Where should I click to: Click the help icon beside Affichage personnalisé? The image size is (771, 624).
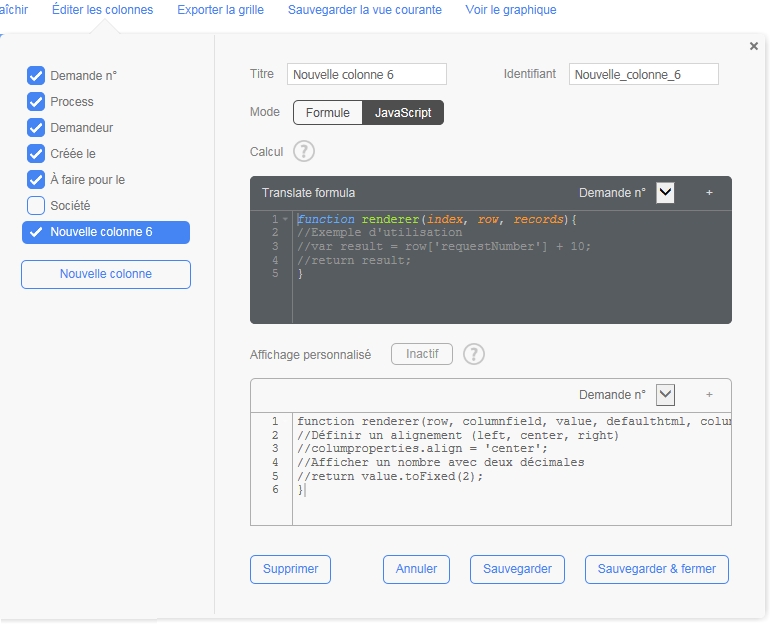(474, 355)
